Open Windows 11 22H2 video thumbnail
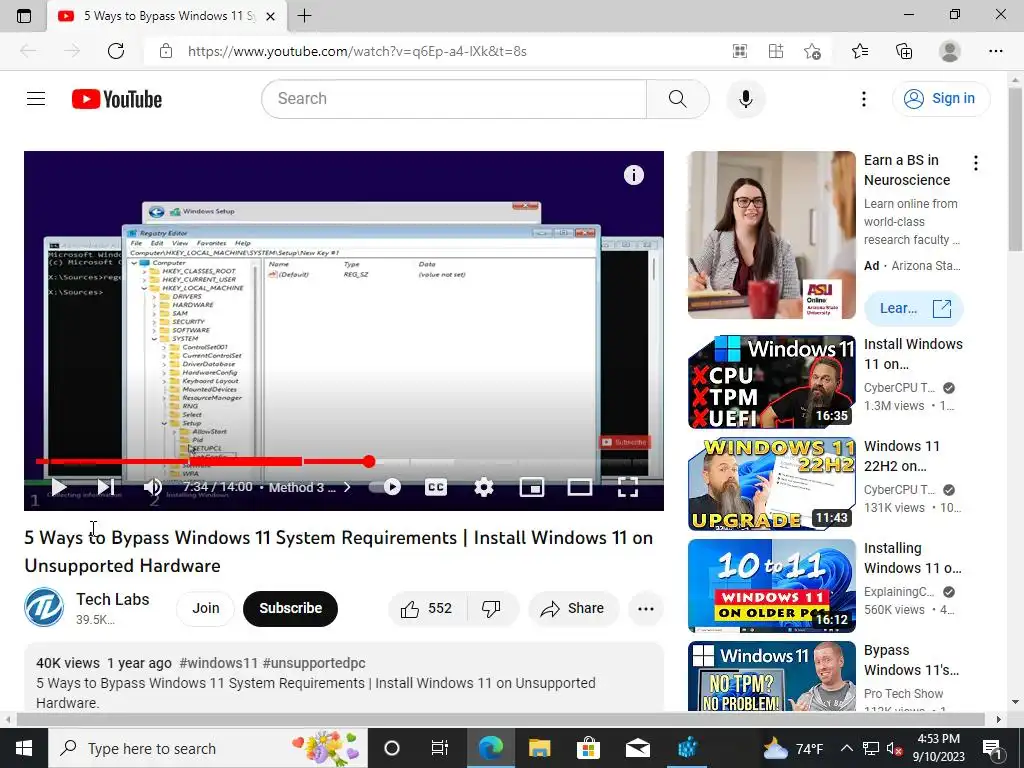The image size is (1024, 768). pyautogui.click(x=771, y=484)
